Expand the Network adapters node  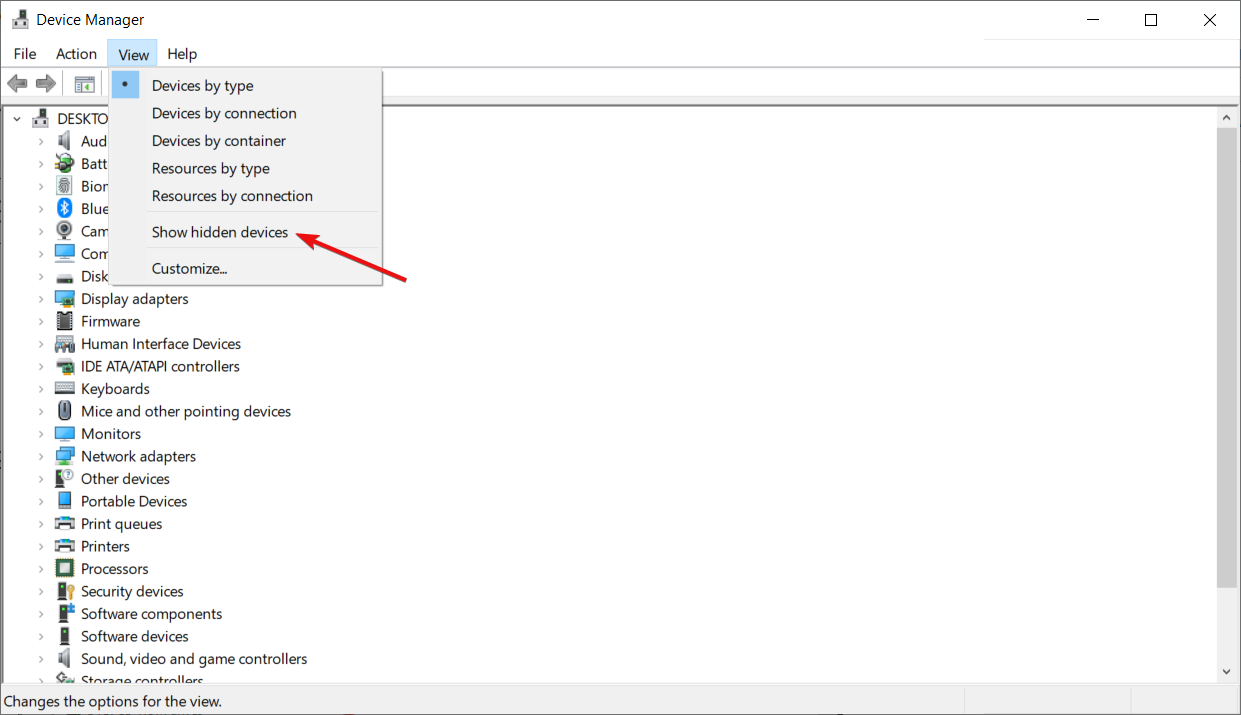41,456
